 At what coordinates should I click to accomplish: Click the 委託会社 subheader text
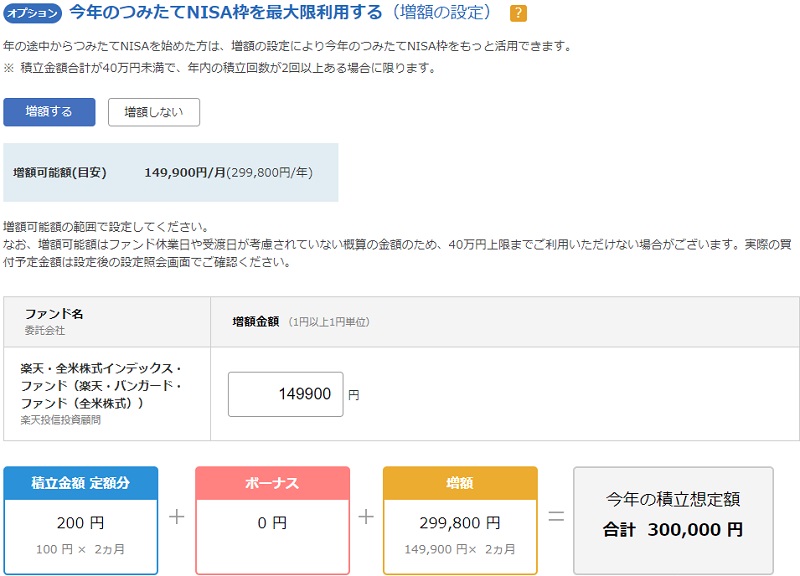45,330
